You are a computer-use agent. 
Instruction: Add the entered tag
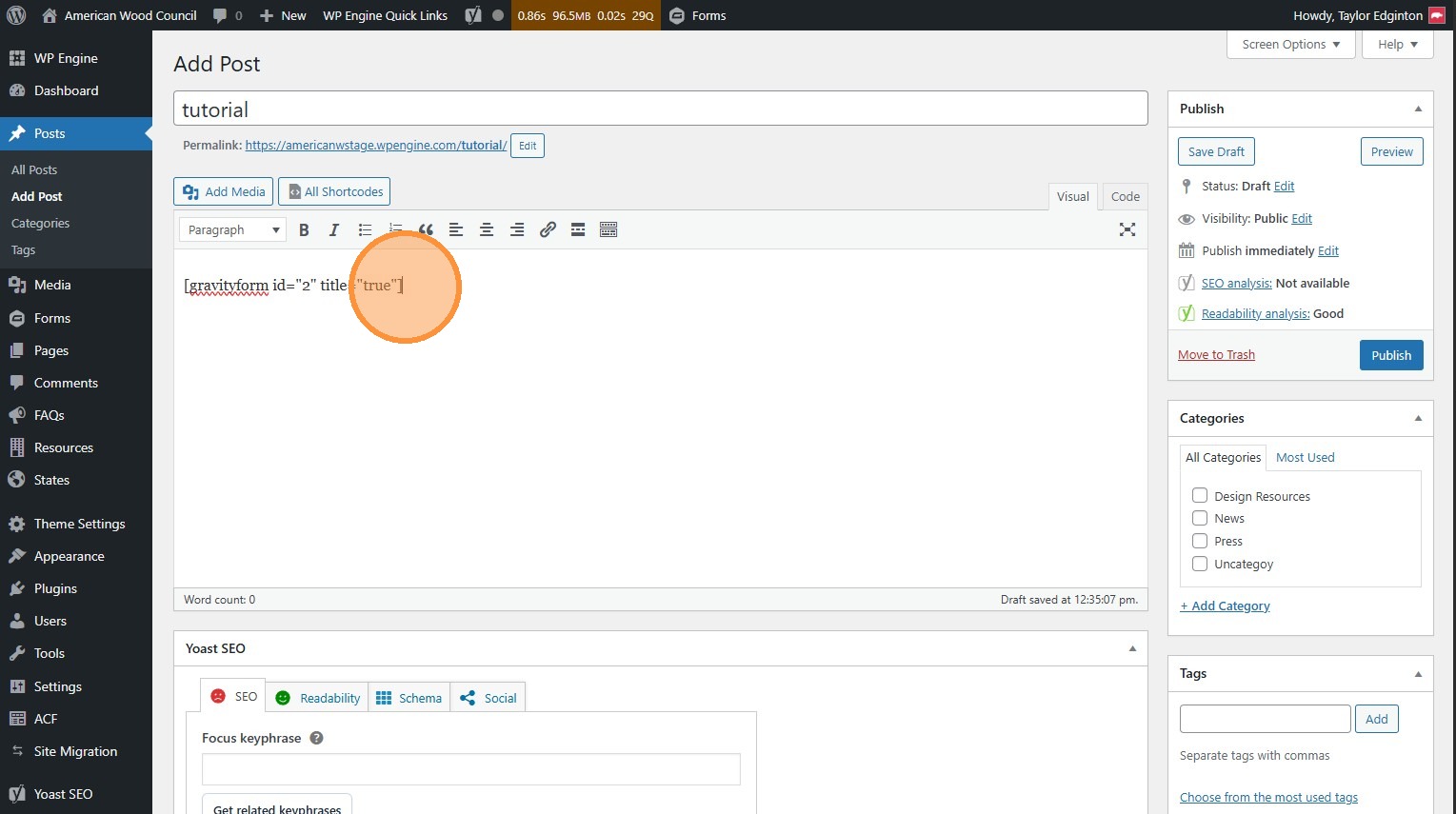[x=1377, y=719]
